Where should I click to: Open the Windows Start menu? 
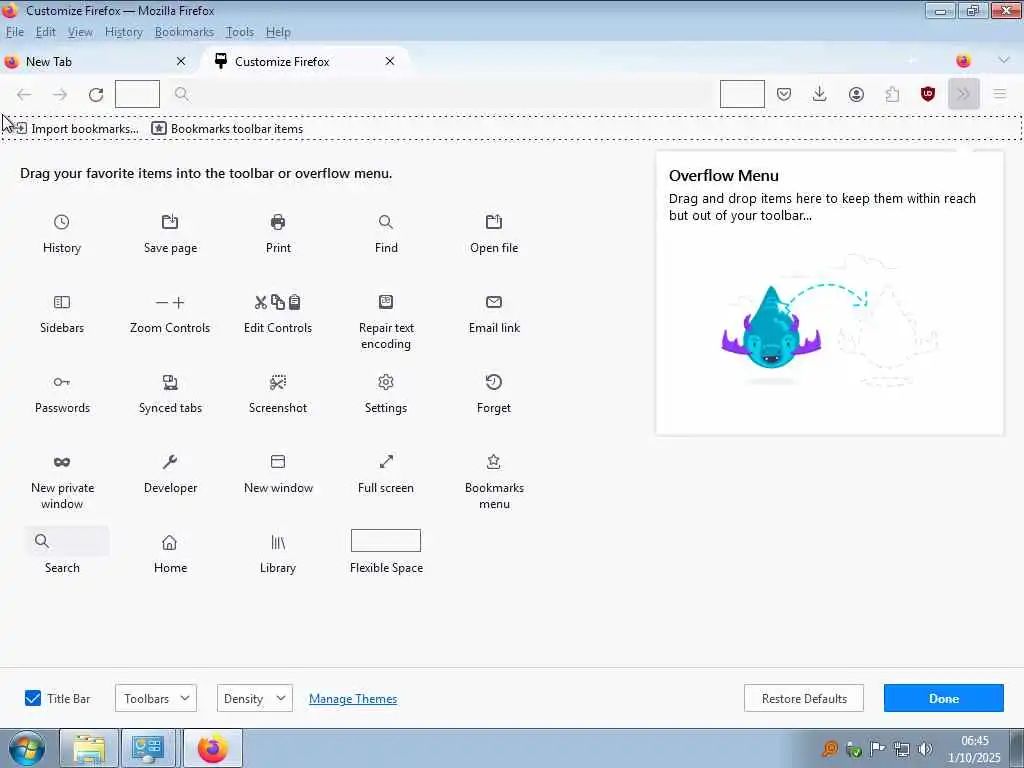[x=26, y=748]
